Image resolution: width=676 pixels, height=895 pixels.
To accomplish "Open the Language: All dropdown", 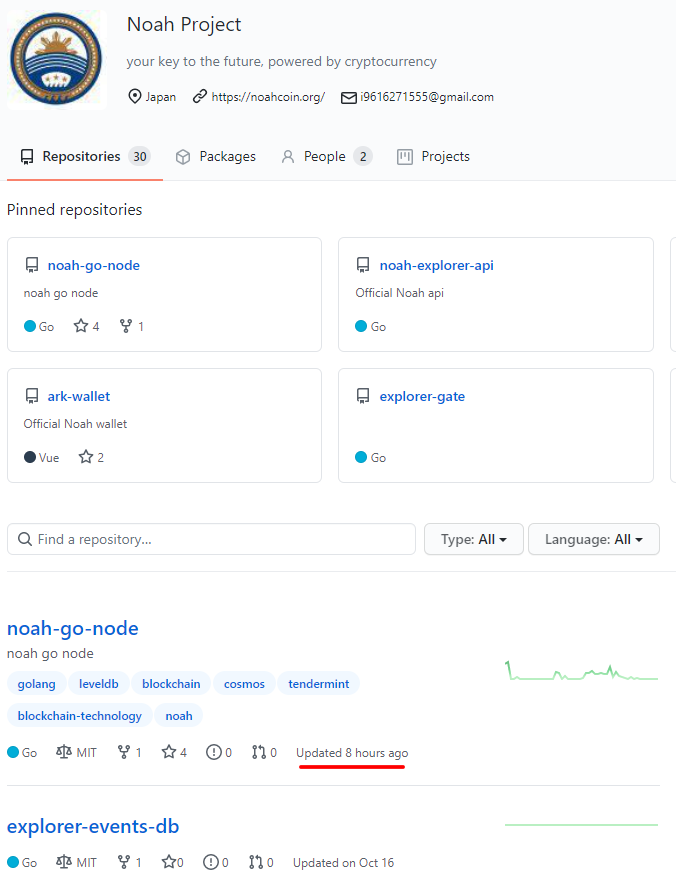I will click(594, 539).
